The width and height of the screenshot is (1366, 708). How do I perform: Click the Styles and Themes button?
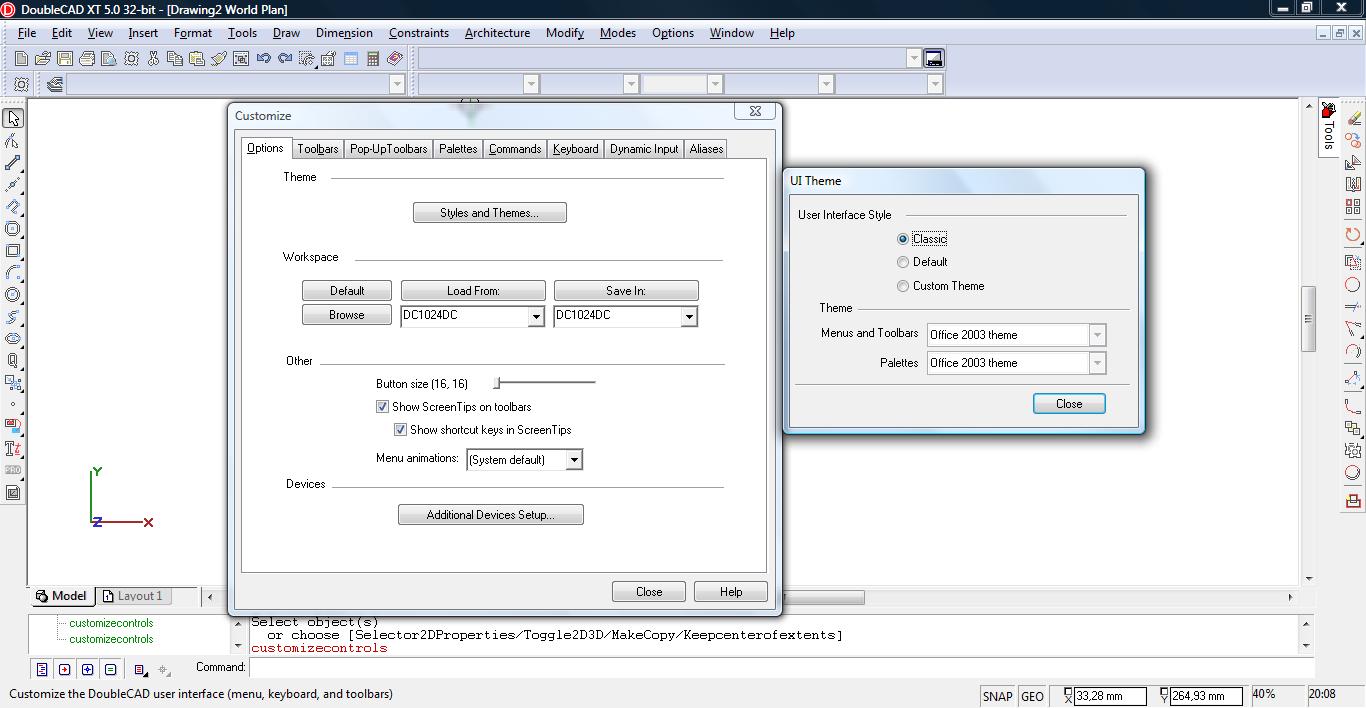489,213
